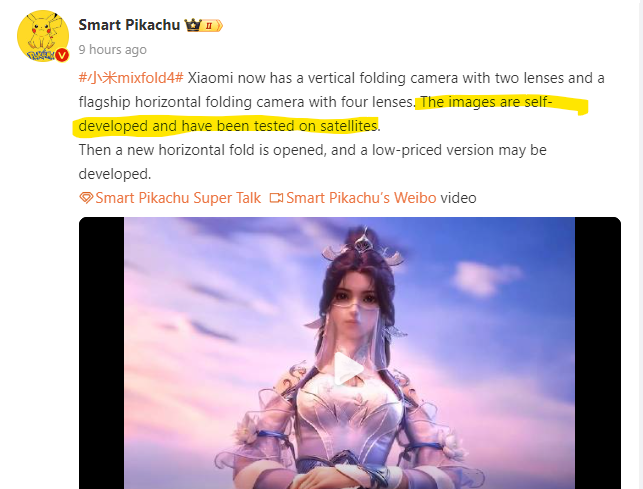Click the red verified V badge
Image resolution: width=643 pixels, height=489 pixels.
(x=62, y=55)
